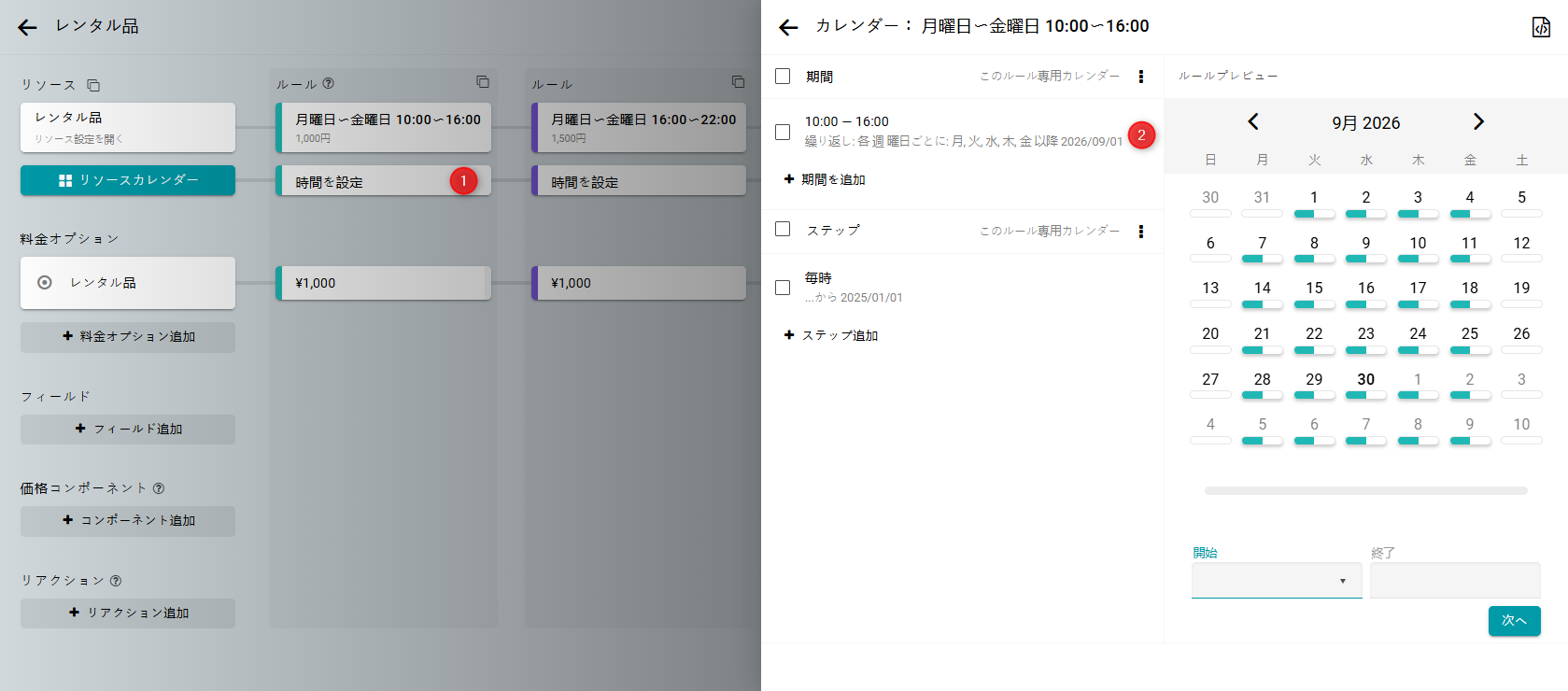Open リソースカレンダー button

[x=128, y=180]
